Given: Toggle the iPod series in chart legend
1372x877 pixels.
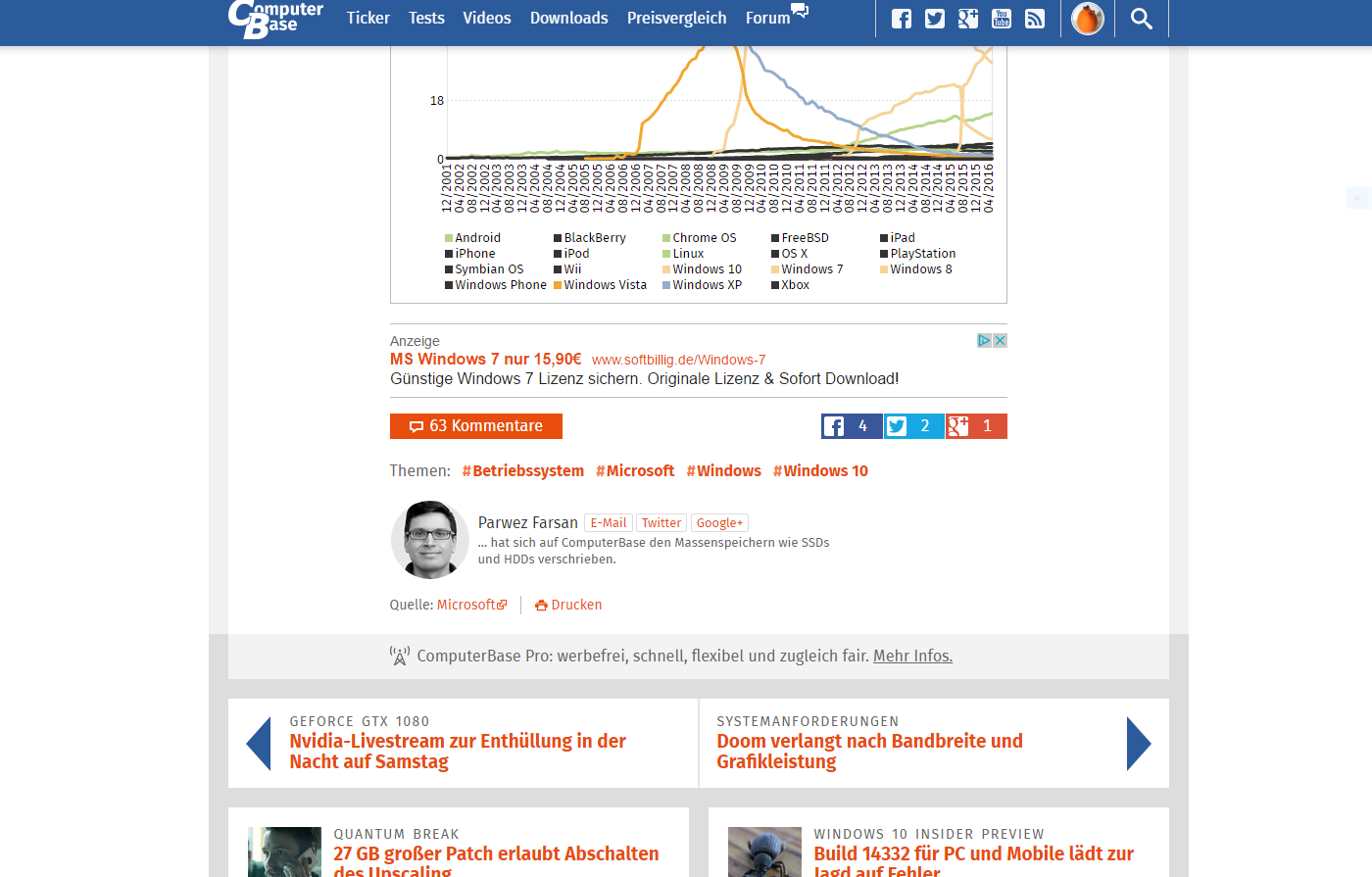Looking at the screenshot, I should [571, 254].
